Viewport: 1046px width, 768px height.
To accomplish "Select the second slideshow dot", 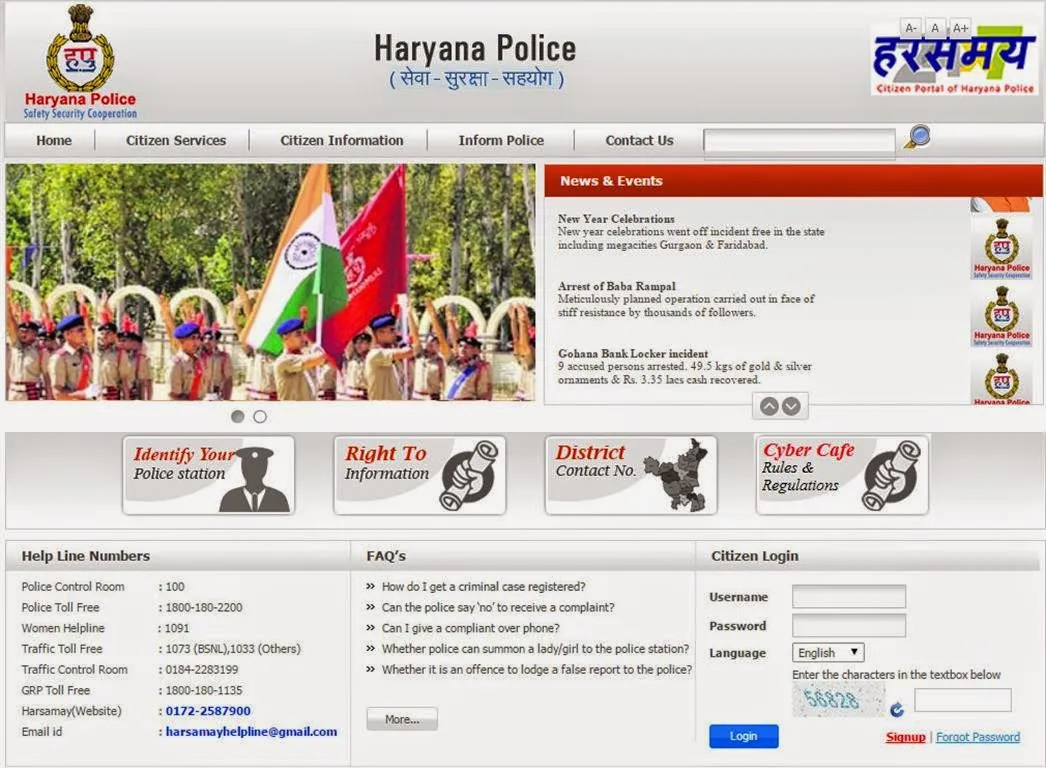I will [x=260, y=416].
